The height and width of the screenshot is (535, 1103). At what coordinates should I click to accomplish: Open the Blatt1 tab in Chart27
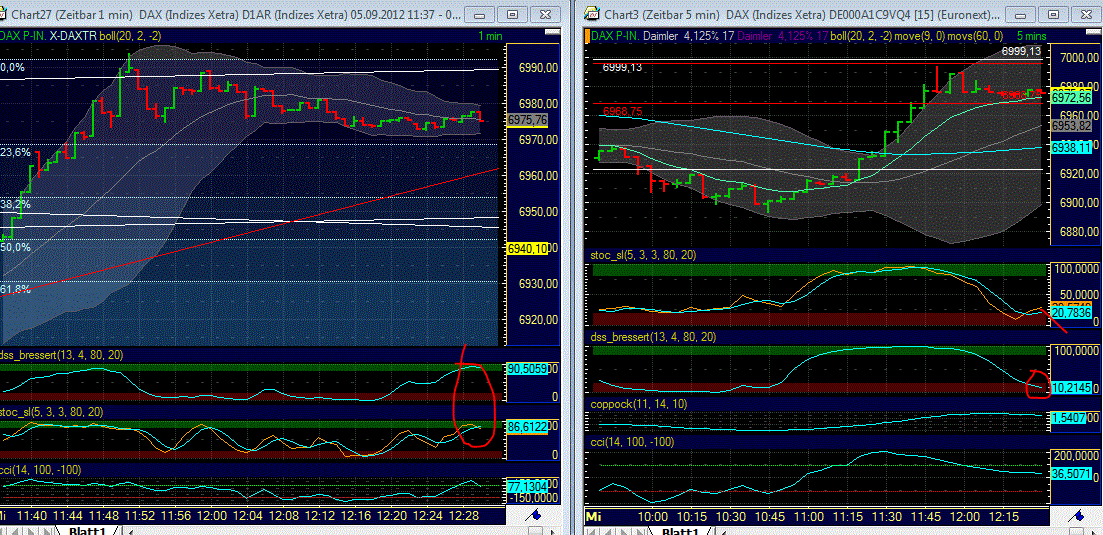[88, 531]
